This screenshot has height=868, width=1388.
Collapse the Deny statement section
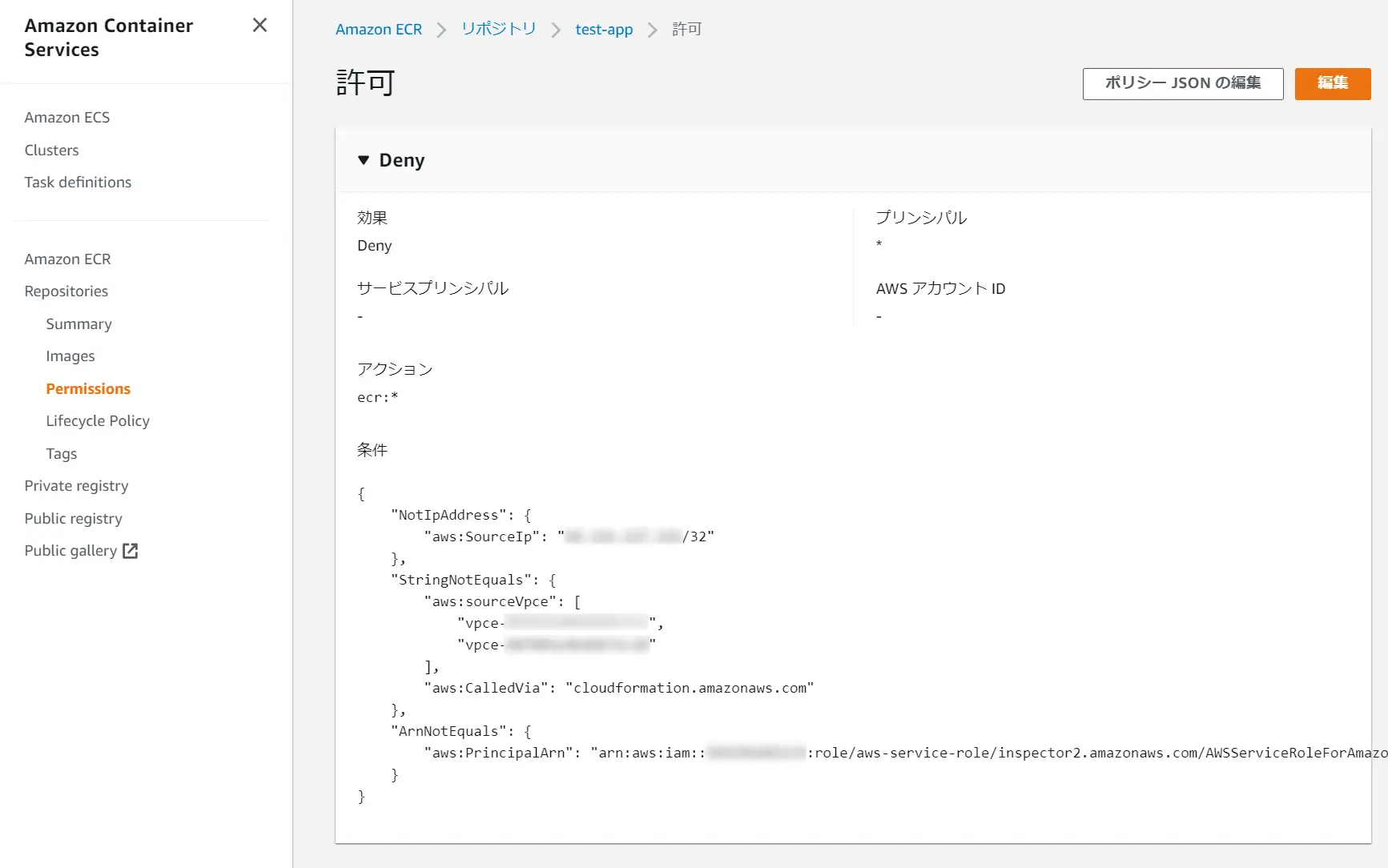[x=364, y=160]
